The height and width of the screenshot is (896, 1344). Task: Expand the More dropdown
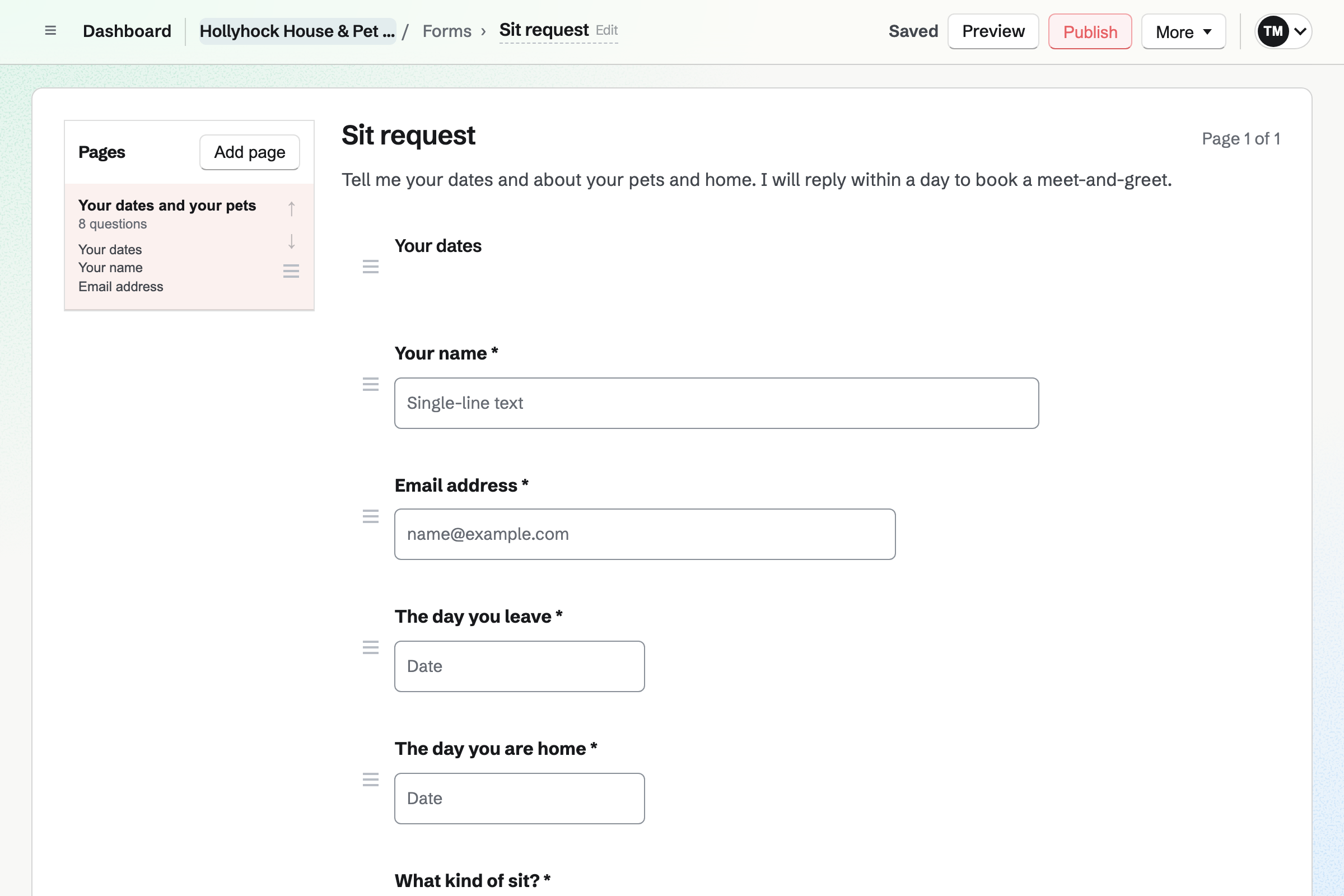(x=1183, y=31)
